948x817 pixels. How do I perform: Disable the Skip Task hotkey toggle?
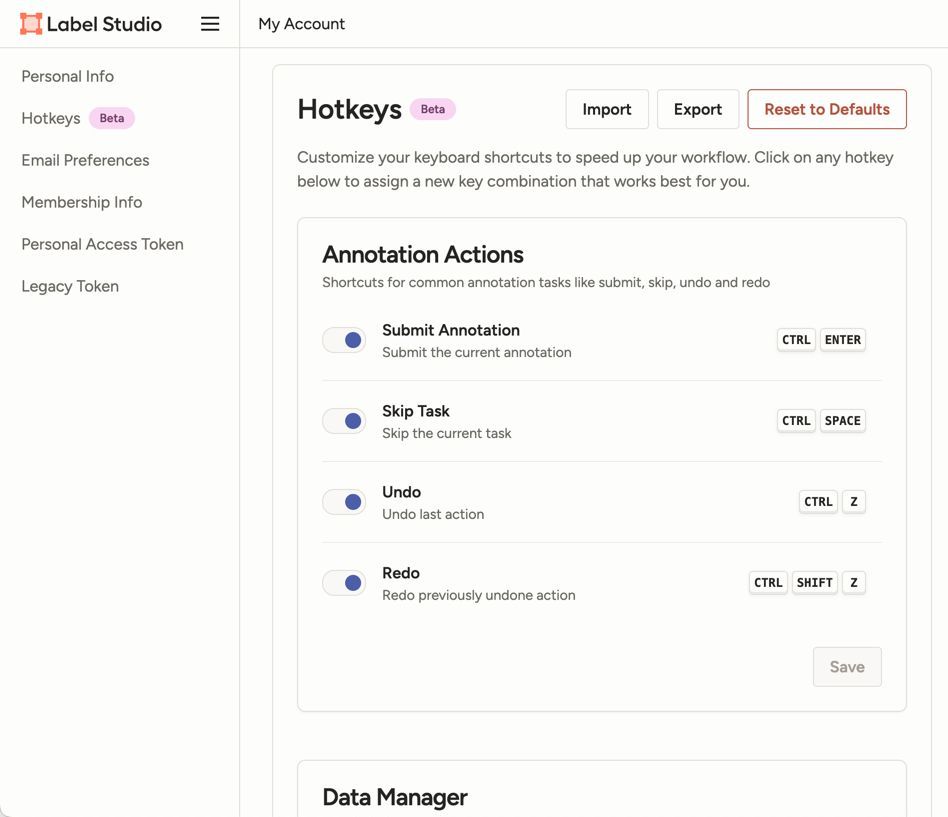pyautogui.click(x=344, y=421)
